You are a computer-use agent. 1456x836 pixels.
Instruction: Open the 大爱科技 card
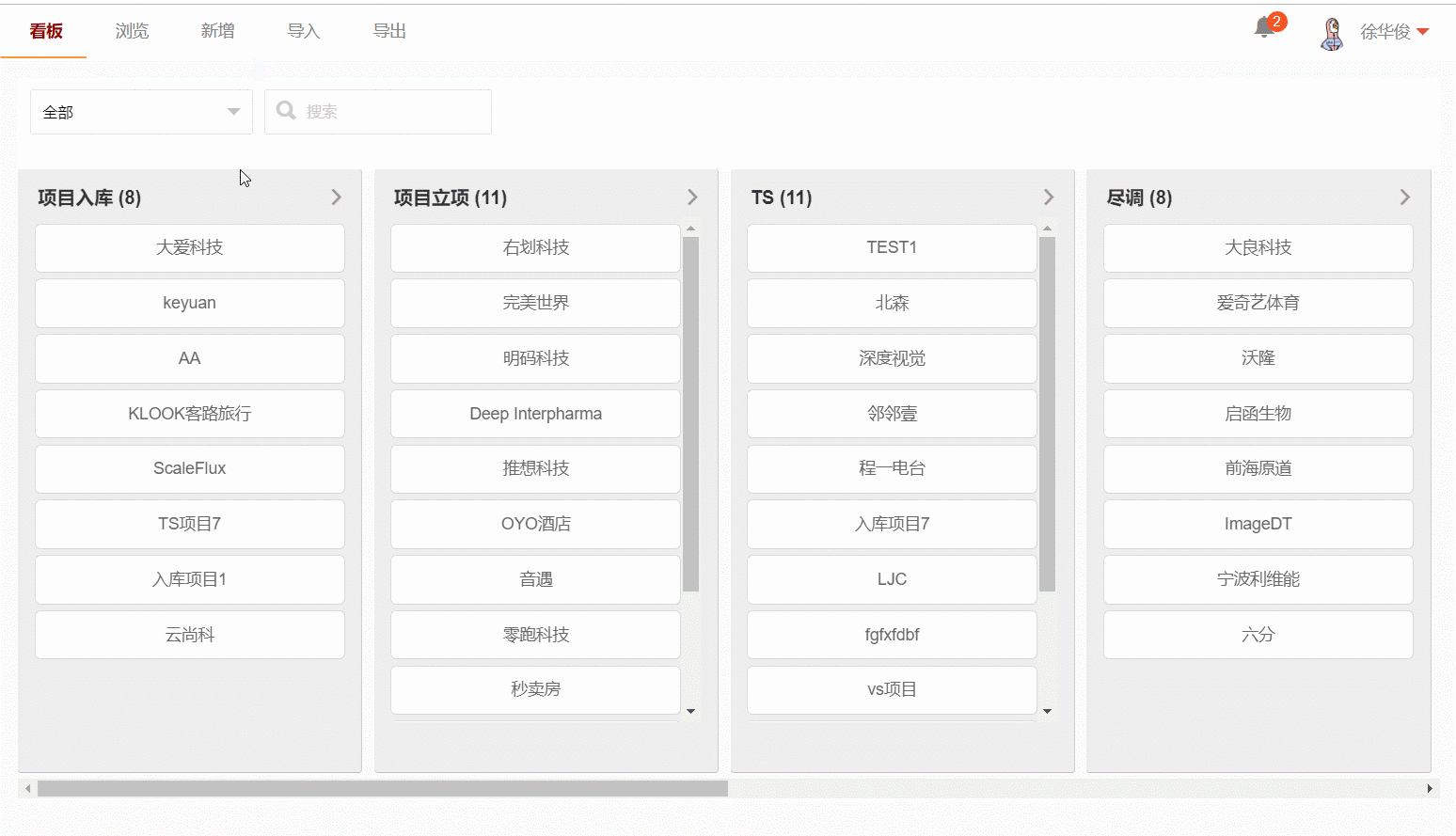point(190,248)
